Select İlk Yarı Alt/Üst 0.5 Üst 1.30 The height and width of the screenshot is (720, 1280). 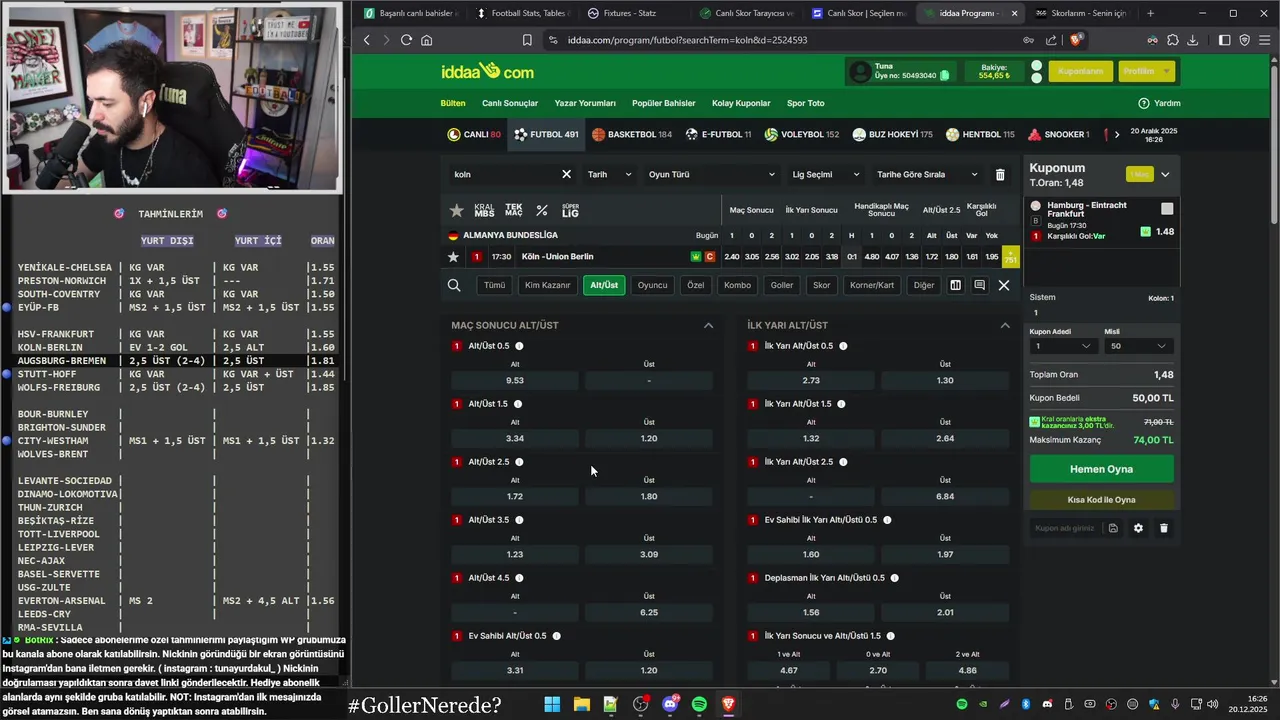coord(945,380)
